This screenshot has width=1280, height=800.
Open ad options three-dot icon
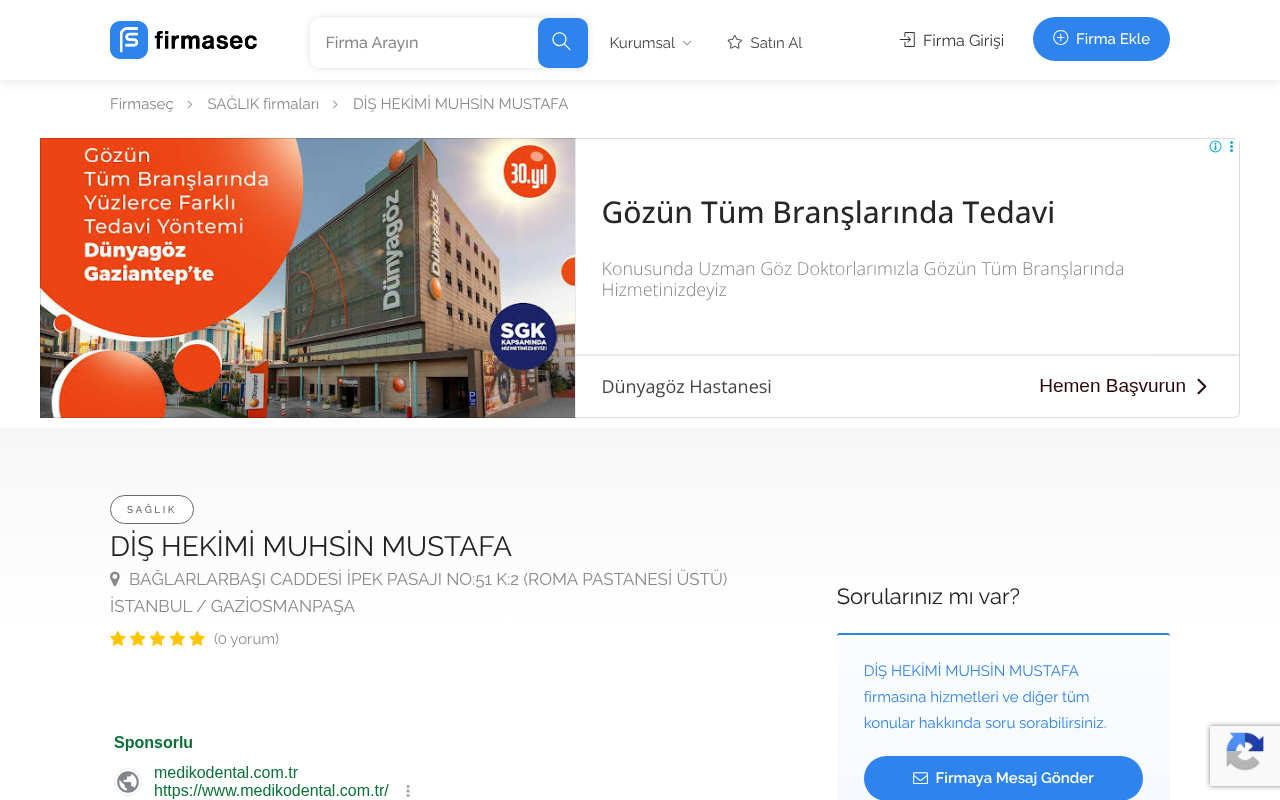pos(1231,147)
